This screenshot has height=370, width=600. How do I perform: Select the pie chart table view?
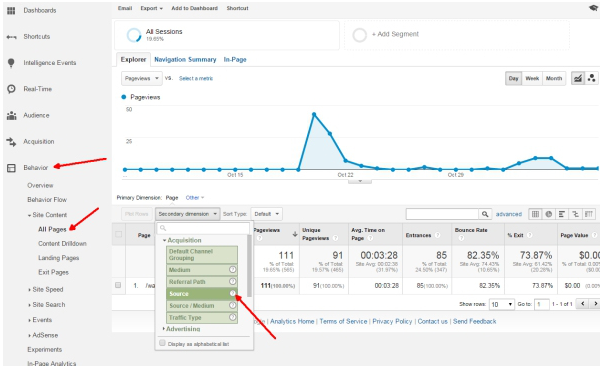pos(548,214)
